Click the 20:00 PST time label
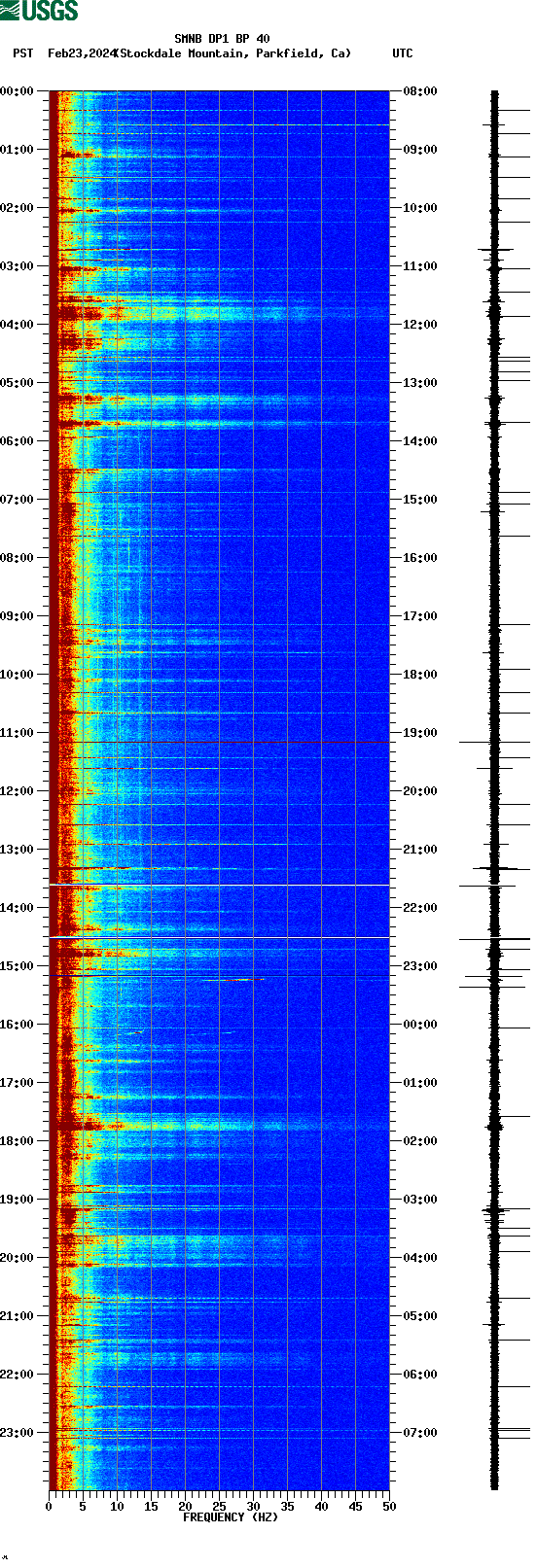Viewport: 537px width, 1568px height. [x=18, y=1258]
